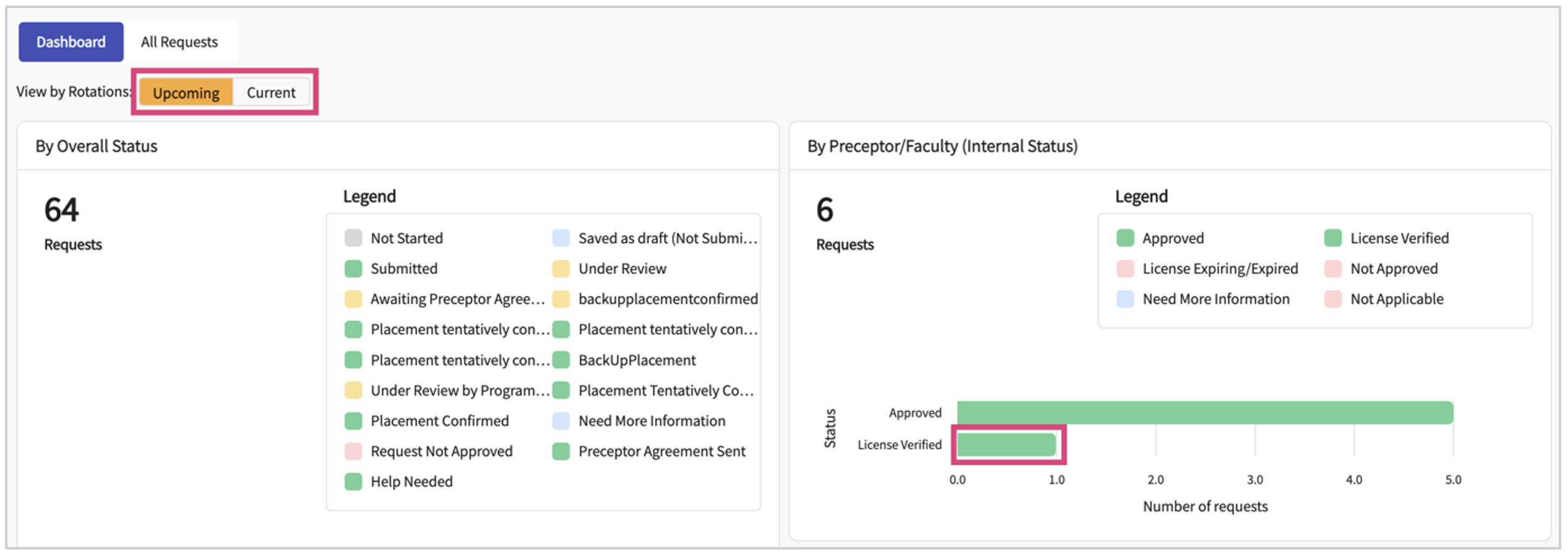Open the Dashboard tab
Image resolution: width=1568 pixels, height=557 pixels.
point(71,42)
